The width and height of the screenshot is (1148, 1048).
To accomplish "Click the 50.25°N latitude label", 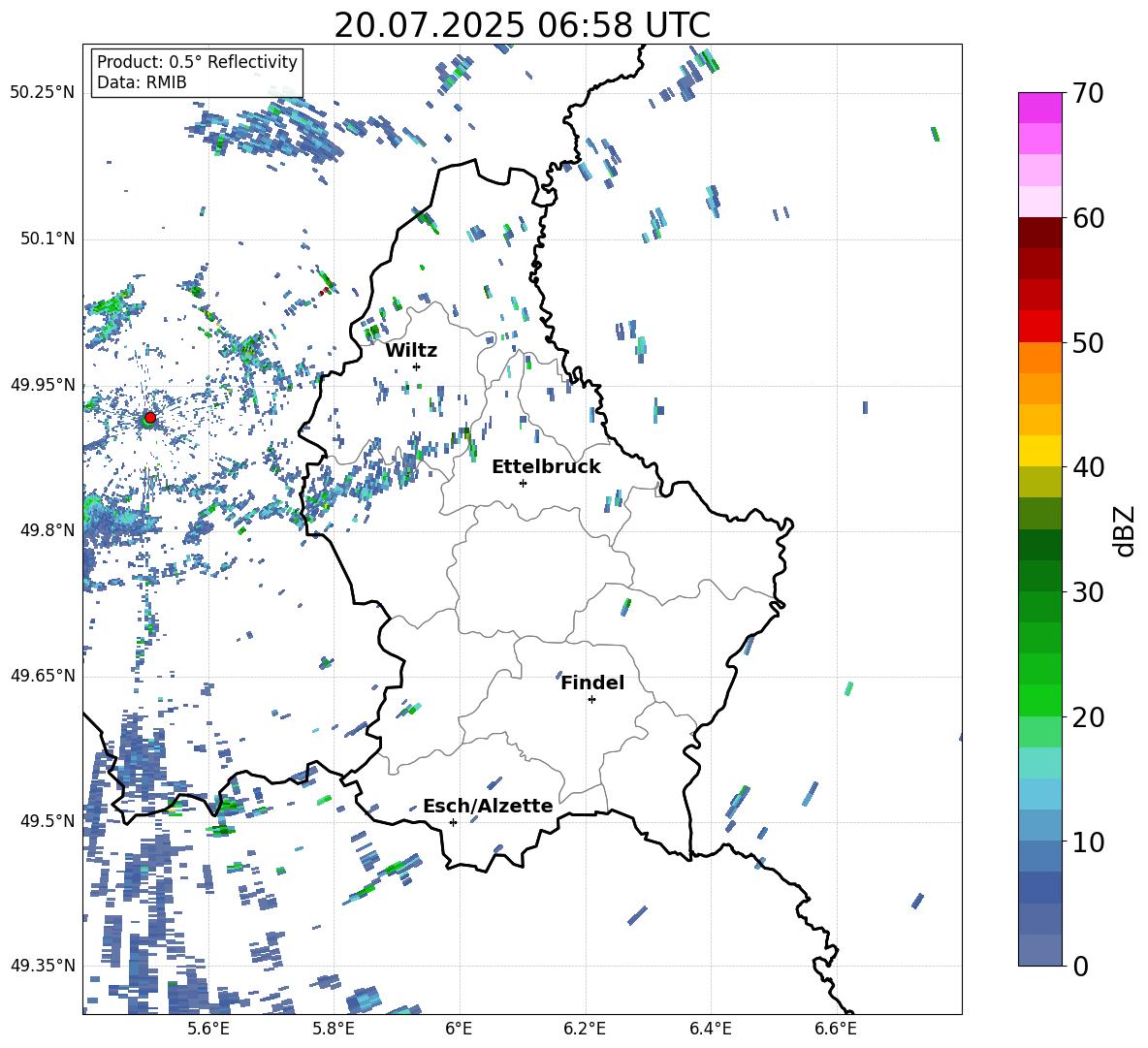I will 43,93.
